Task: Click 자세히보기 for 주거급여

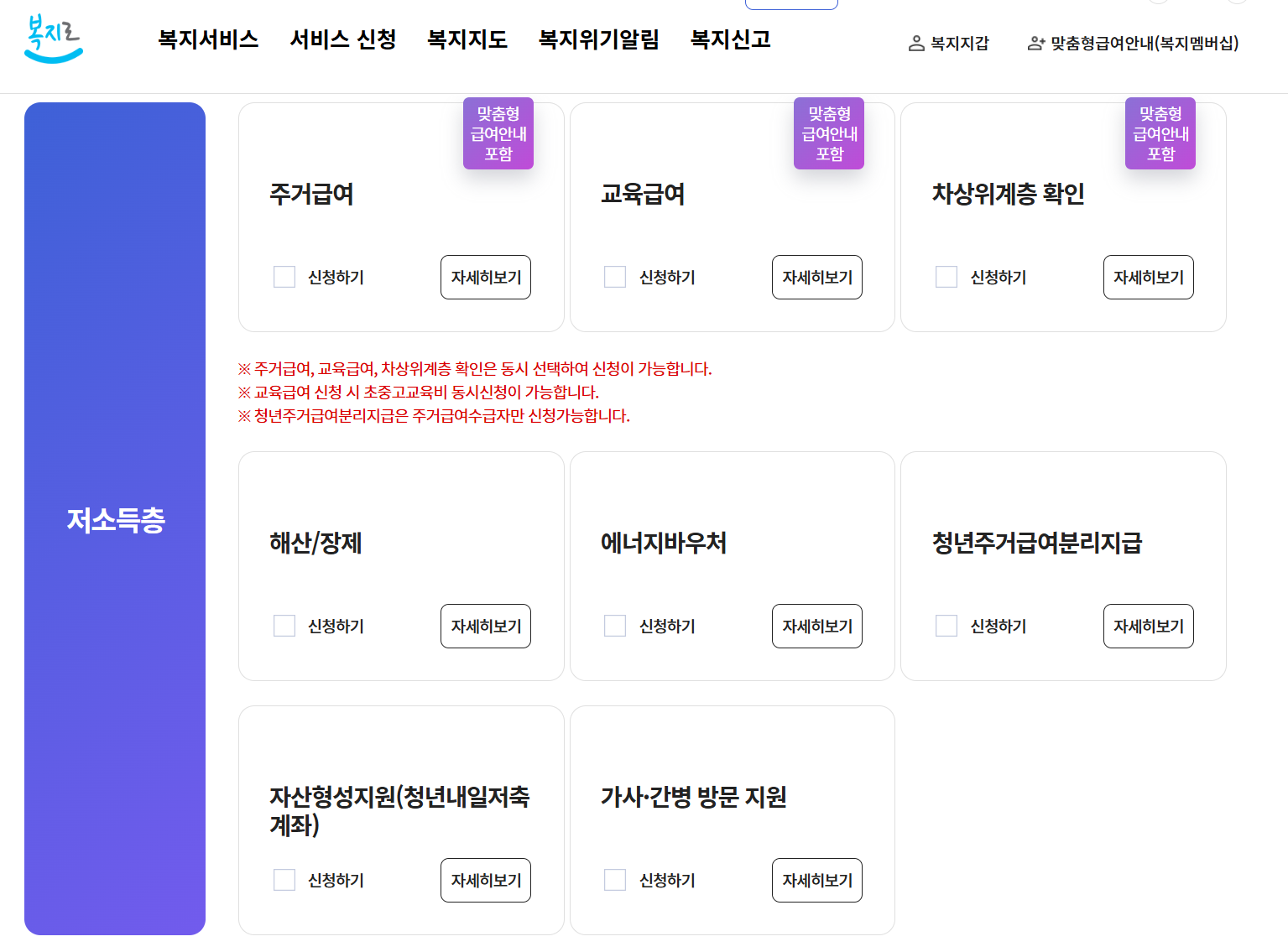Action: pos(485,277)
